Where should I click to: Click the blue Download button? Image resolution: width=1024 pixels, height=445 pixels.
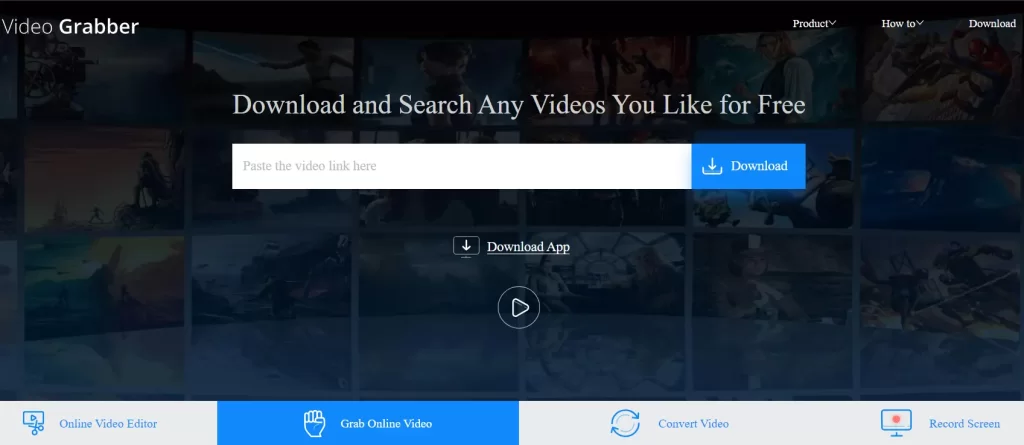coord(748,166)
